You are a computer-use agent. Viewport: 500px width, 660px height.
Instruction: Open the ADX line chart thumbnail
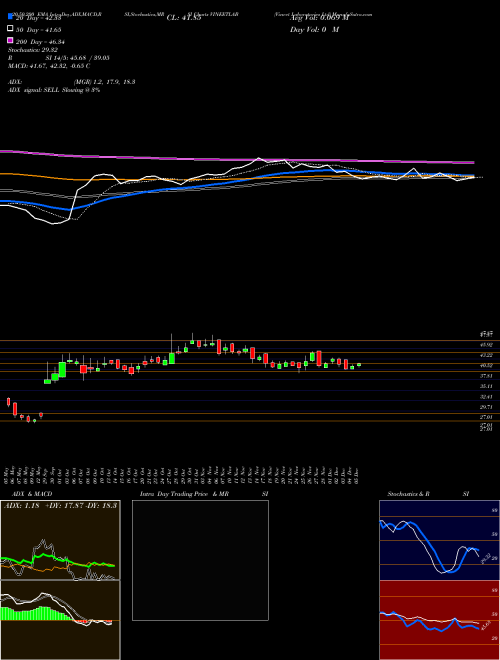pyautogui.click(x=60, y=540)
